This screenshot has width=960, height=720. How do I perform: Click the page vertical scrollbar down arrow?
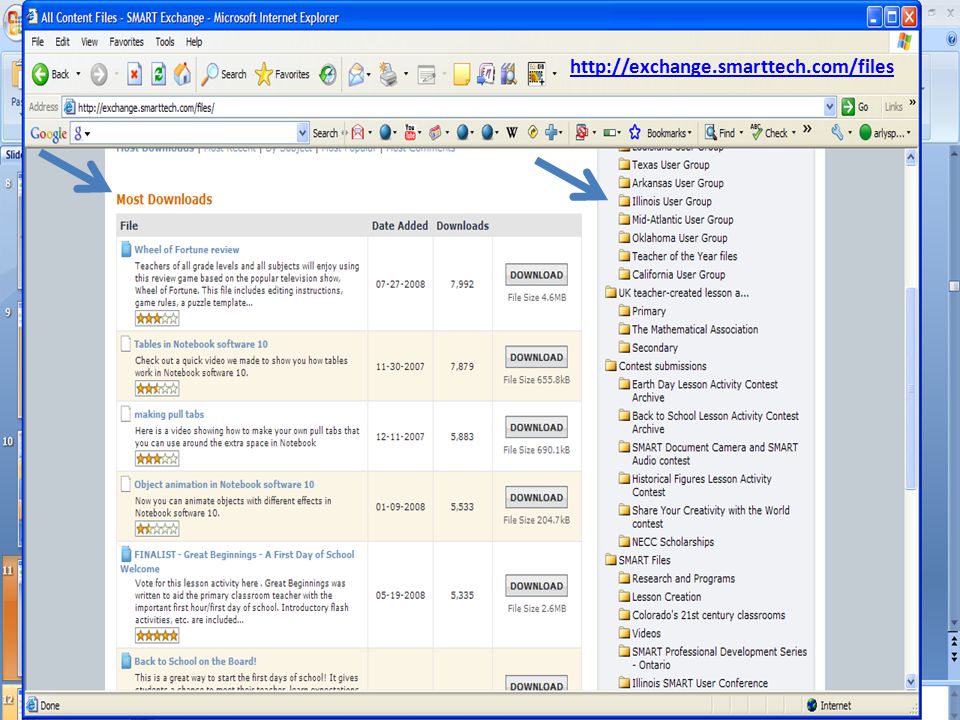pos(910,681)
